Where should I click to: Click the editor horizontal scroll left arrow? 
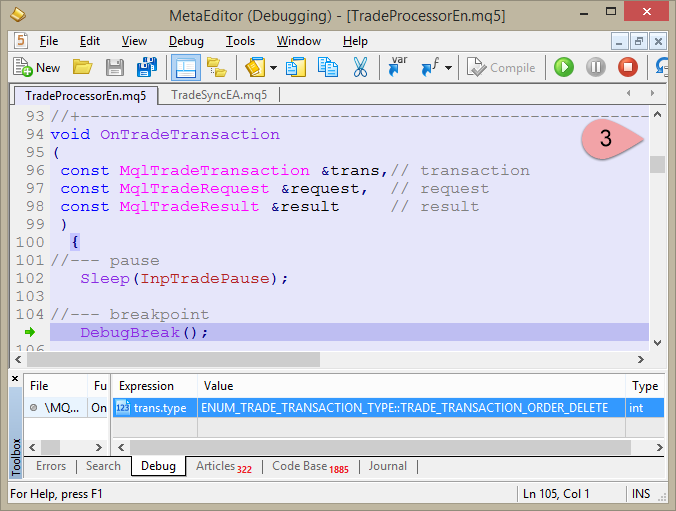[x=18, y=359]
